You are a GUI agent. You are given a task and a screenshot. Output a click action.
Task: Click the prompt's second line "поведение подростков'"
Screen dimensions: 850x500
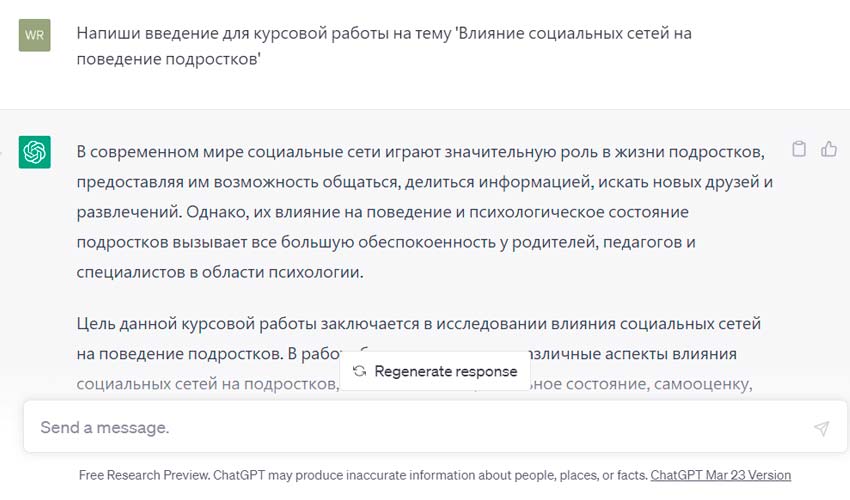point(169,59)
